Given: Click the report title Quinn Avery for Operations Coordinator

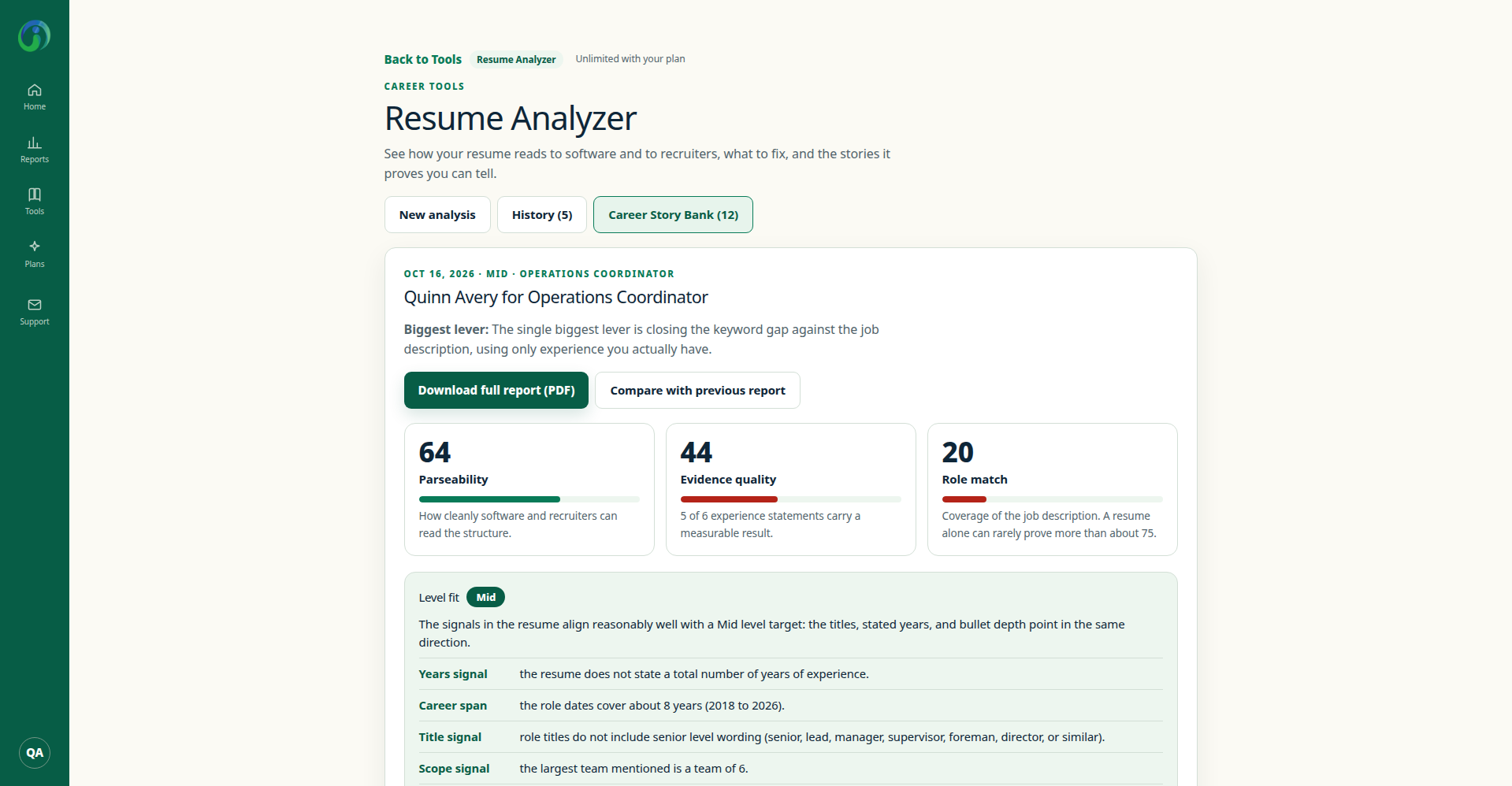Looking at the screenshot, I should (555, 298).
